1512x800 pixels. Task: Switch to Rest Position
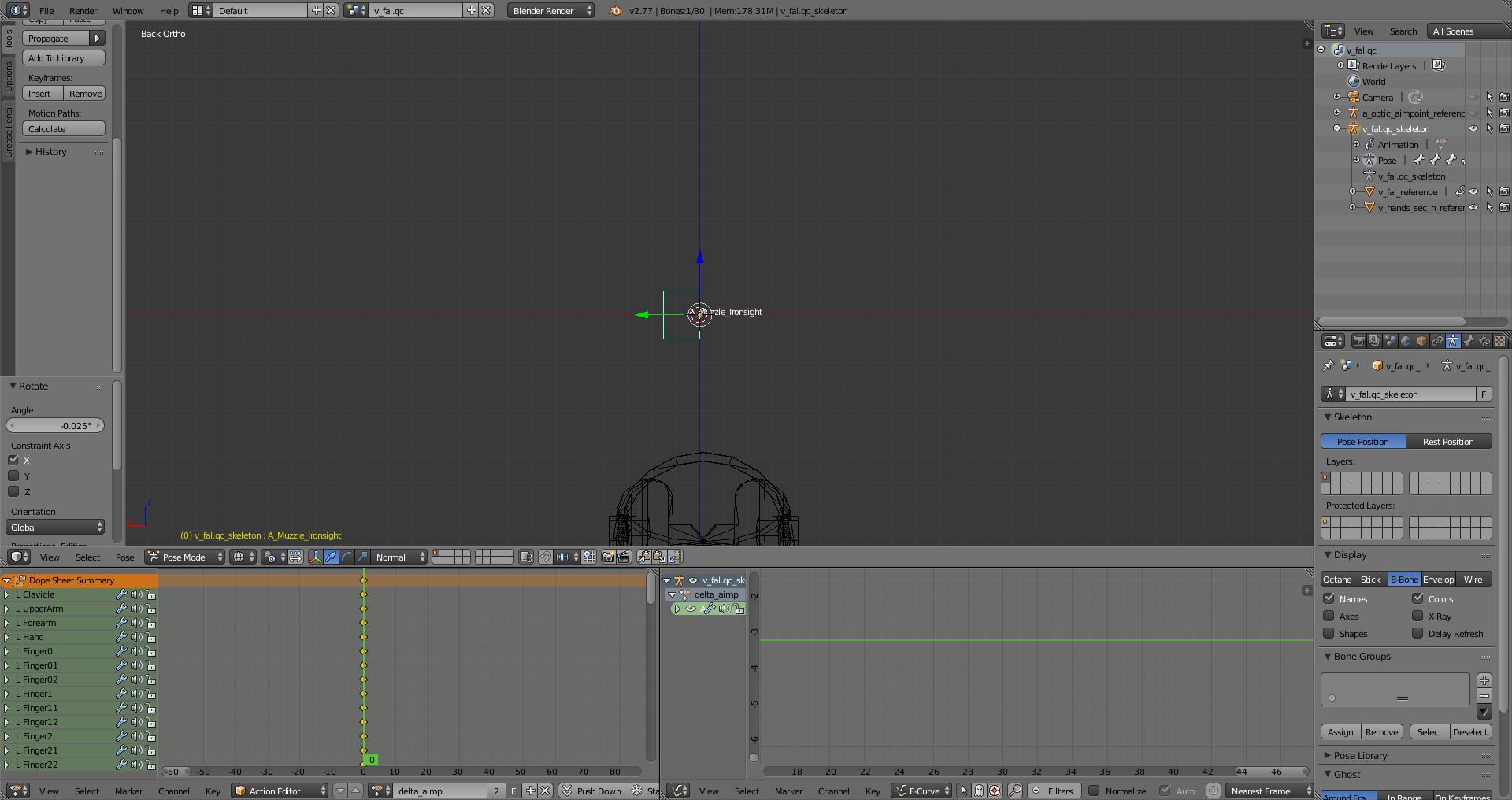pyautogui.click(x=1448, y=441)
